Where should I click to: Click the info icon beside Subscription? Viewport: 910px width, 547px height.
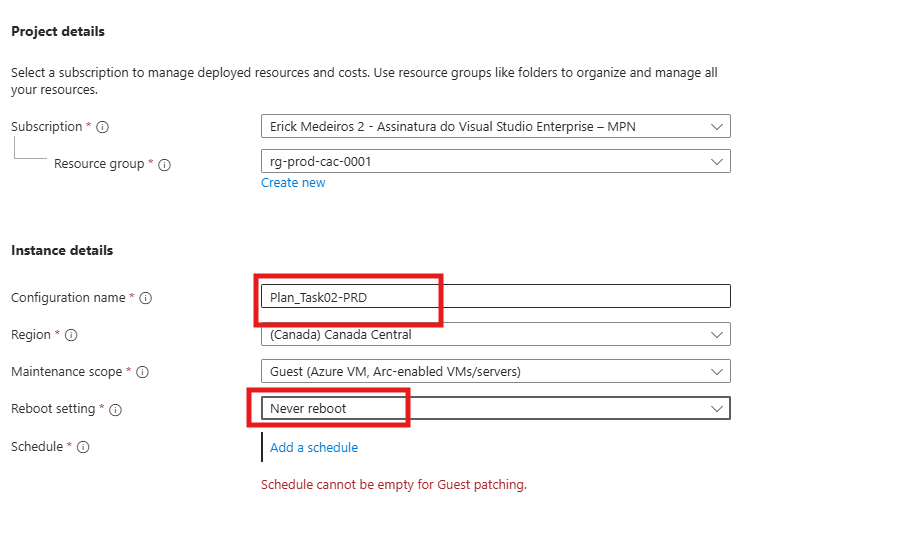click(102, 127)
